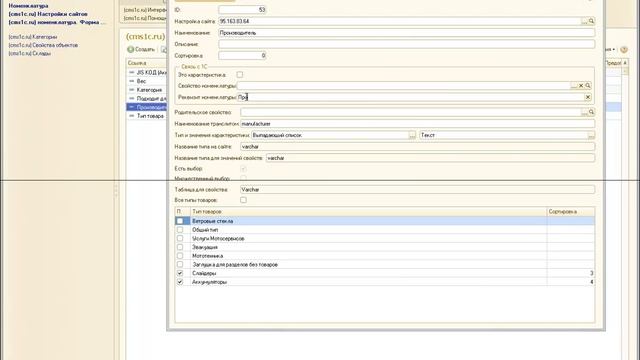
Task: Click the Тип товаров column header
Action: click(369, 211)
